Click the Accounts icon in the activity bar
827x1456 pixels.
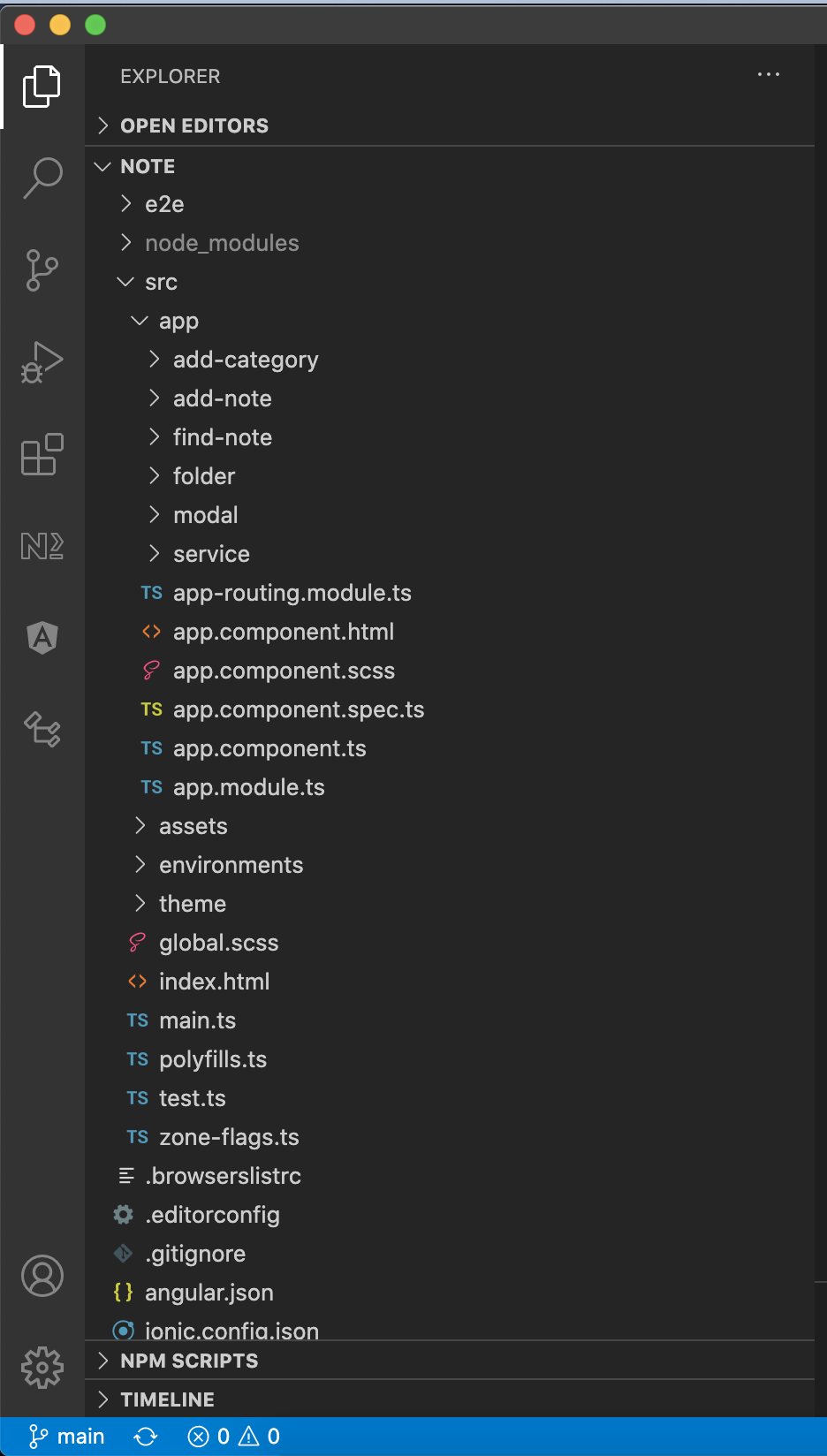[x=42, y=1275]
